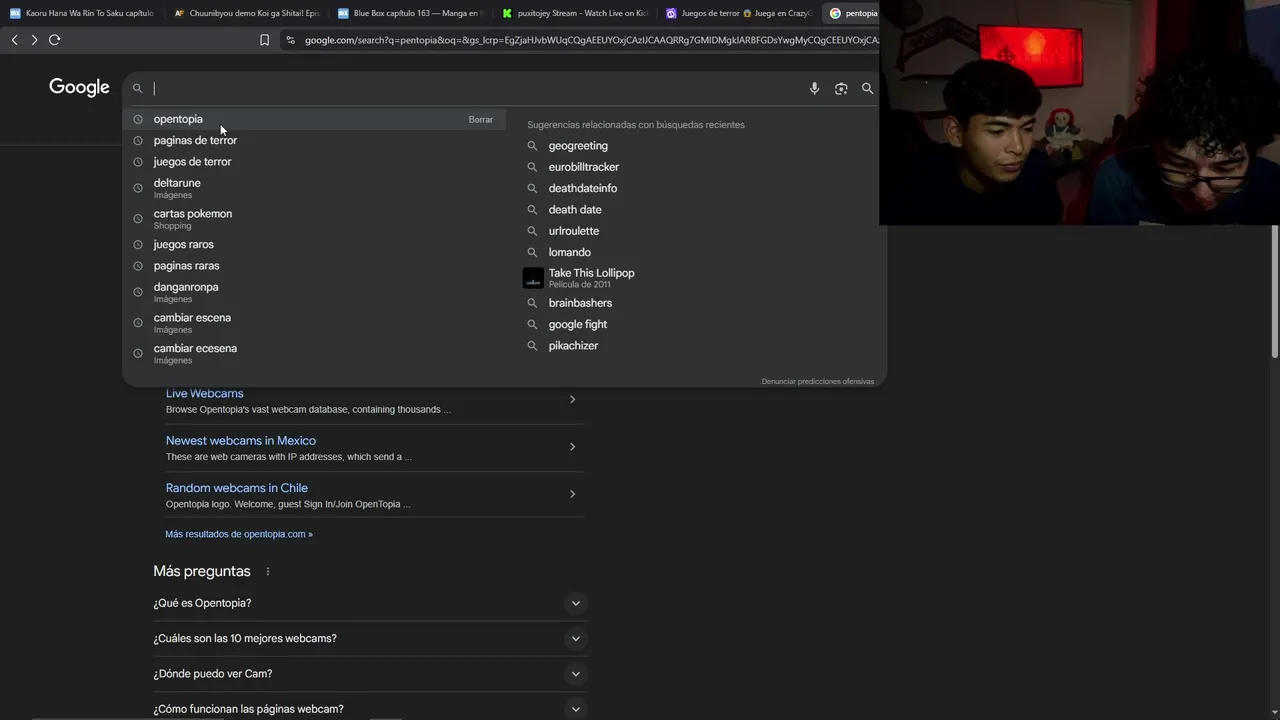
Task: Select 'cartas pokemon' shopping suggestion
Action: (192, 219)
